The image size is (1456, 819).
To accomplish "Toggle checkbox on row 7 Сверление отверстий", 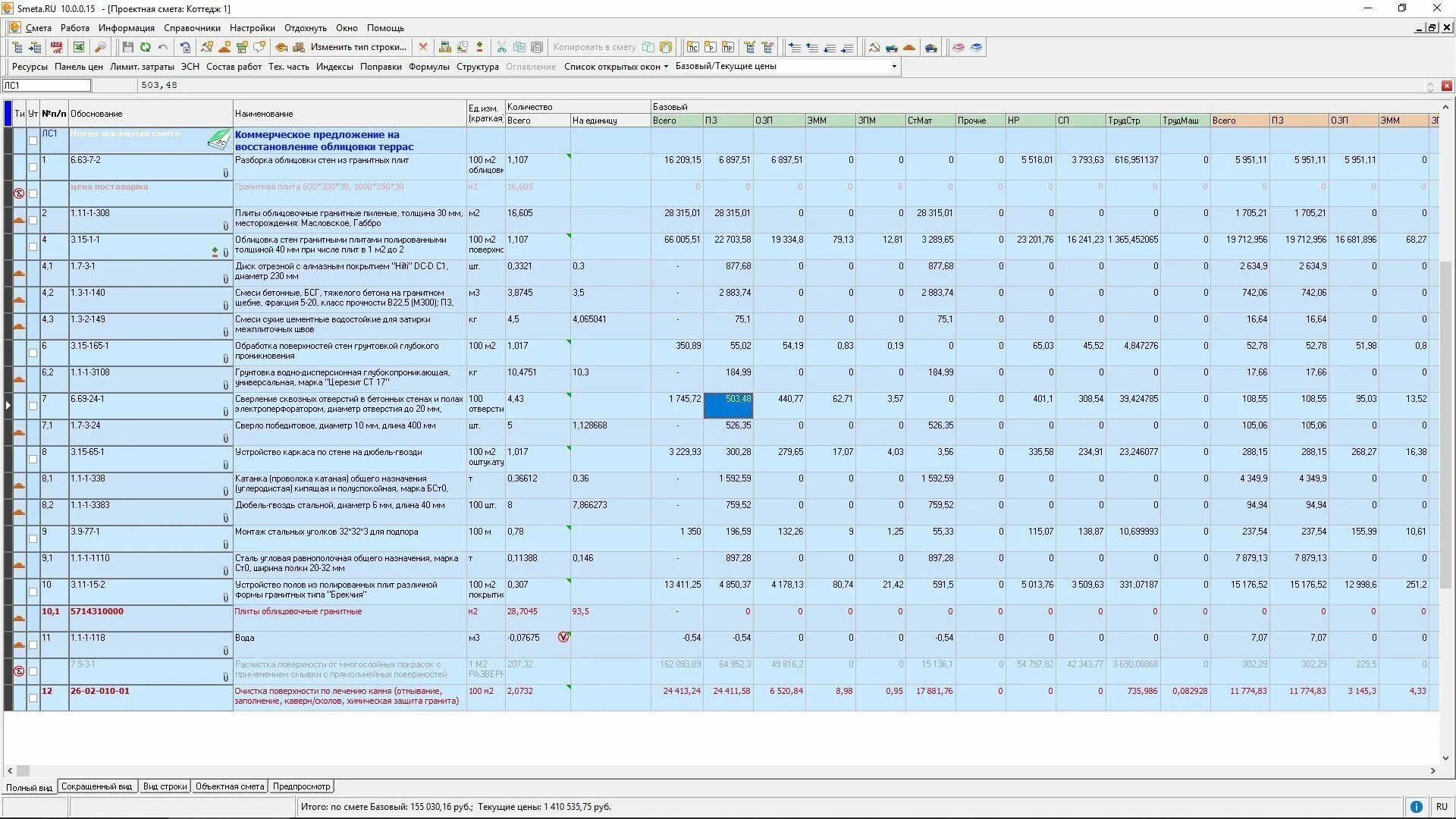I will pyautogui.click(x=33, y=406).
